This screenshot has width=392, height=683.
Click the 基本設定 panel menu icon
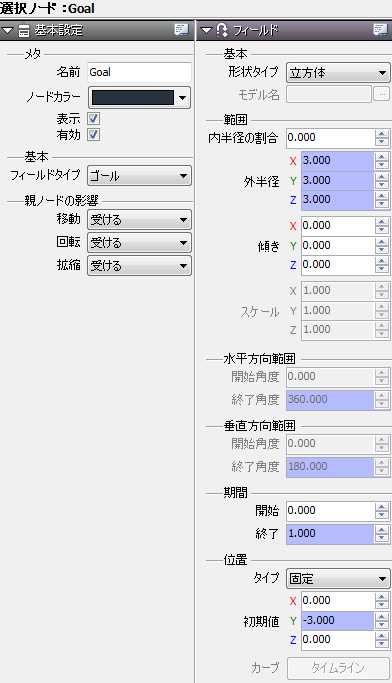(181, 30)
